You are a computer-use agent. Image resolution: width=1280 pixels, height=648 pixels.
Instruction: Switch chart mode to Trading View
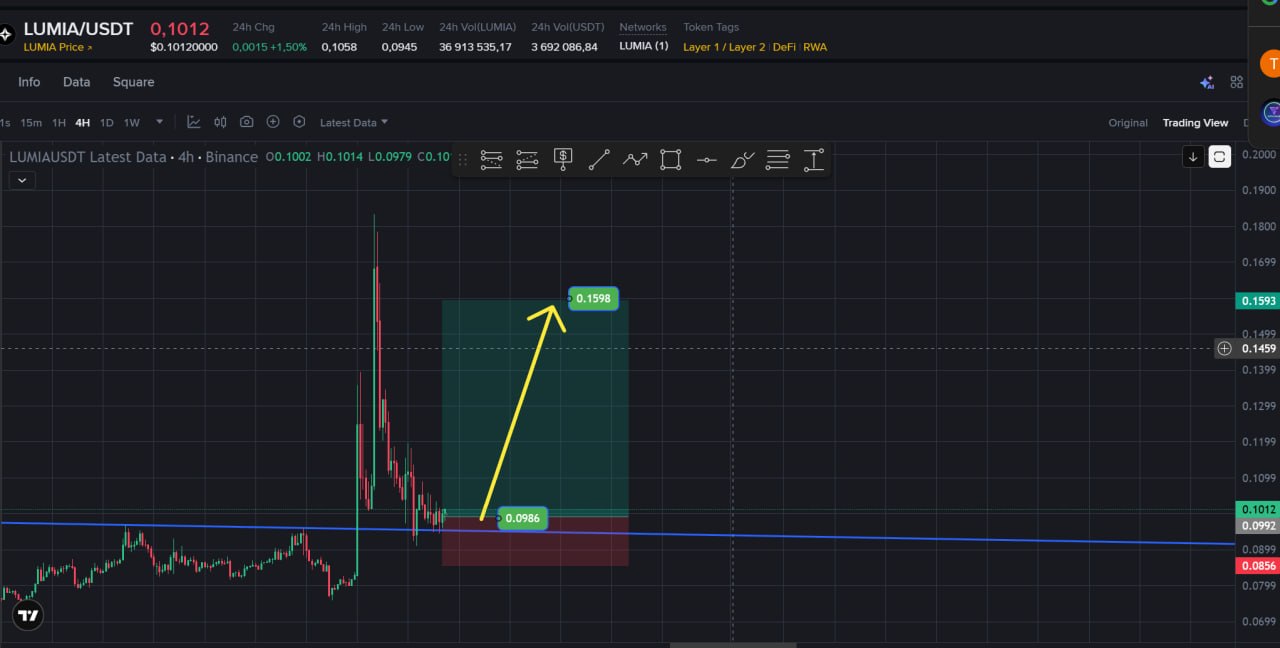(1195, 123)
